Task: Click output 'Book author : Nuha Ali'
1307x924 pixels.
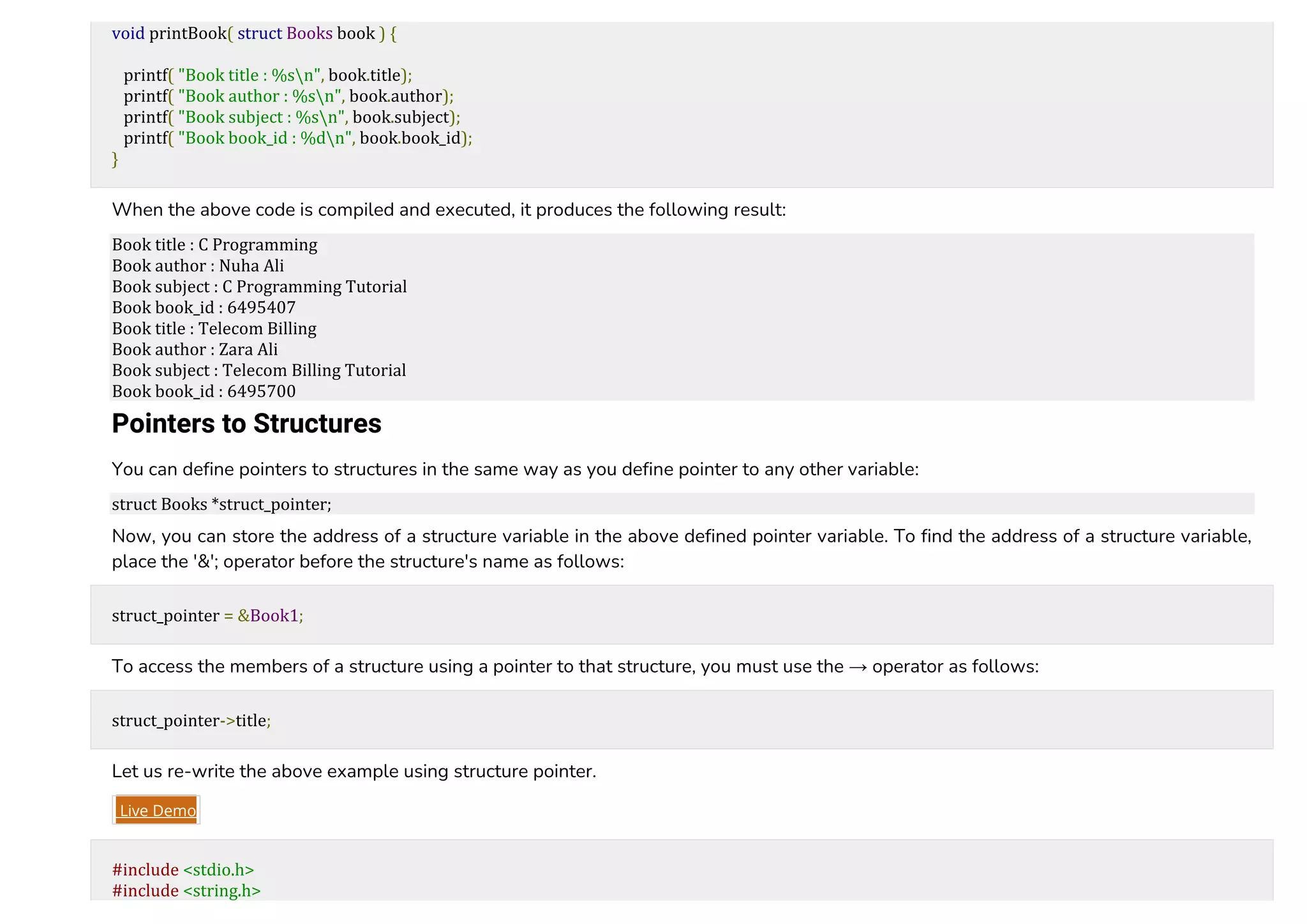Action: pyautogui.click(x=198, y=265)
